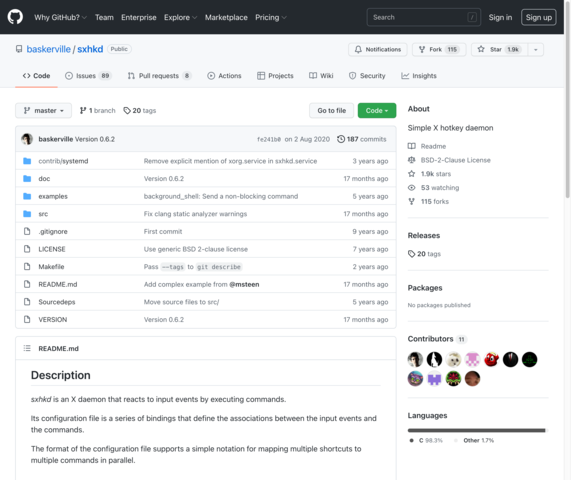The width and height of the screenshot is (571, 480).
Task: Open the green Code dropdown button
Action: [377, 110]
